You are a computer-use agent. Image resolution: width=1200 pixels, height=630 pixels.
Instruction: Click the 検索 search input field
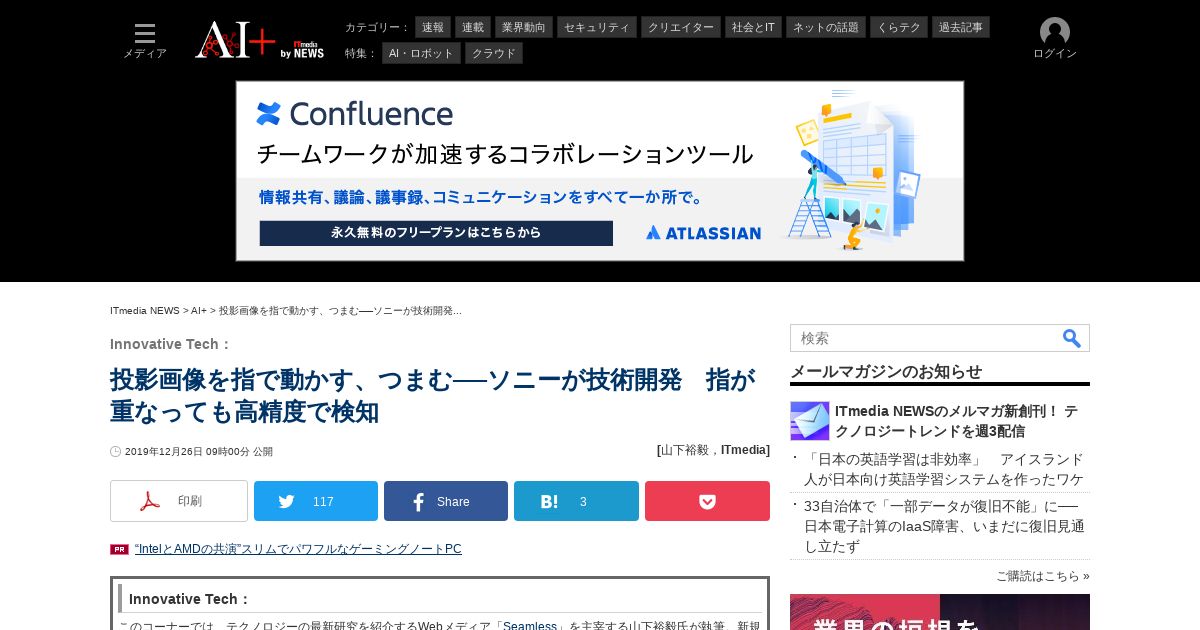(x=925, y=338)
